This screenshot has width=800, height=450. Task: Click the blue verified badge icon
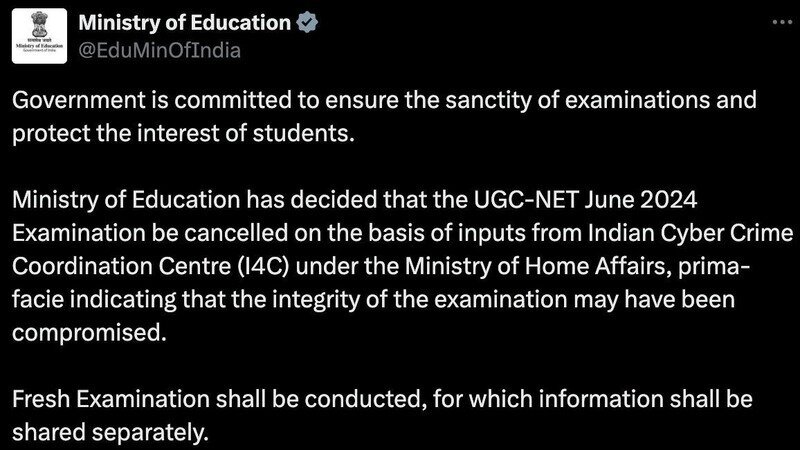tap(307, 23)
